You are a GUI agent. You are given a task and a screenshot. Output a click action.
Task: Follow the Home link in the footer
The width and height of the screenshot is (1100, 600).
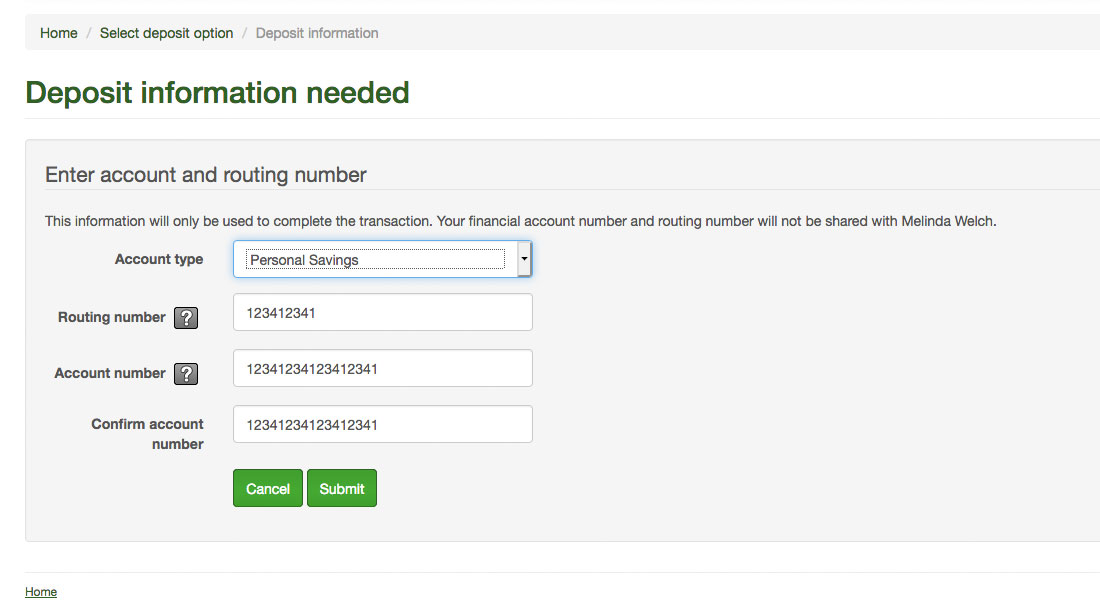click(41, 592)
